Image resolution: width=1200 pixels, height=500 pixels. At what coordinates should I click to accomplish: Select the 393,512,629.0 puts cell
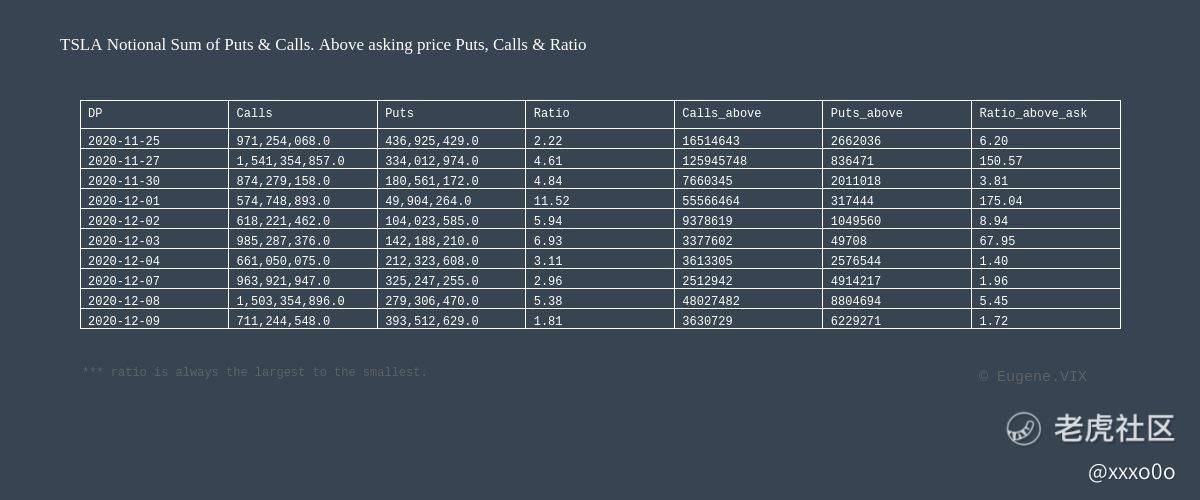[x=451, y=319]
